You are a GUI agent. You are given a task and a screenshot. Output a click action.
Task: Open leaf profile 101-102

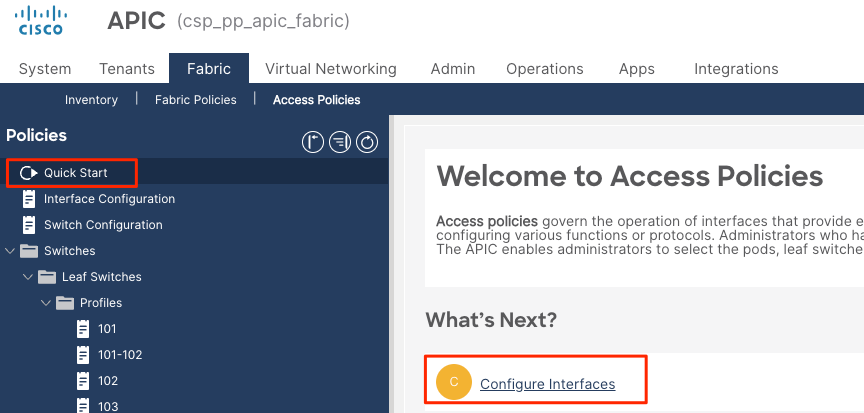[120, 355]
